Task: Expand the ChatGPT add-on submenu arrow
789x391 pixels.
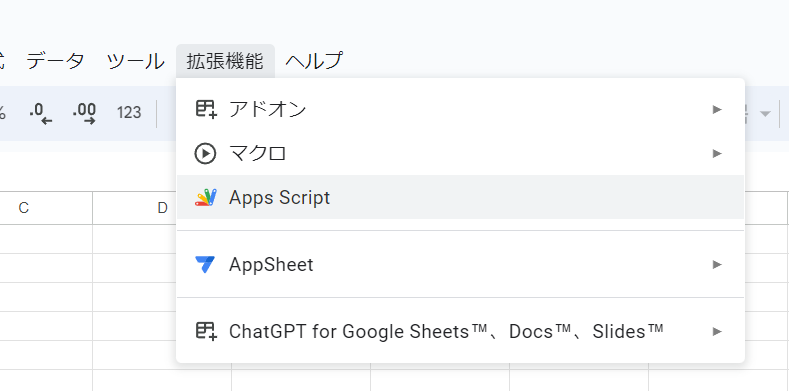Action: [x=717, y=331]
